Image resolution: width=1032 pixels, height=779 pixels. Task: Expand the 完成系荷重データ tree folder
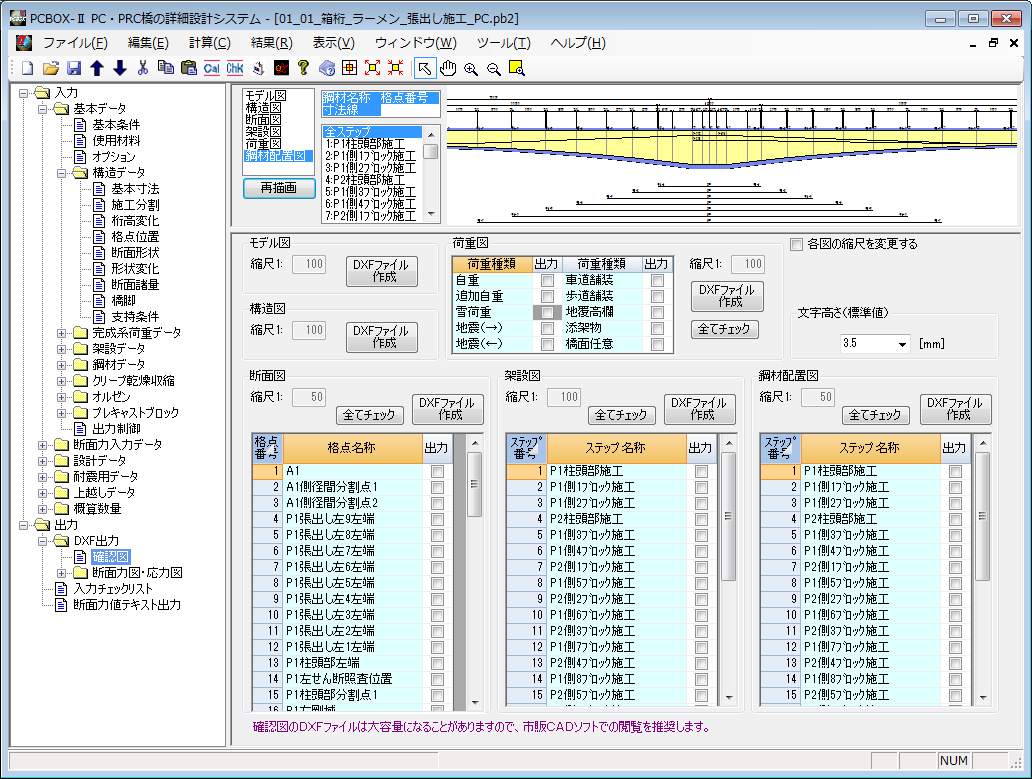(x=63, y=333)
